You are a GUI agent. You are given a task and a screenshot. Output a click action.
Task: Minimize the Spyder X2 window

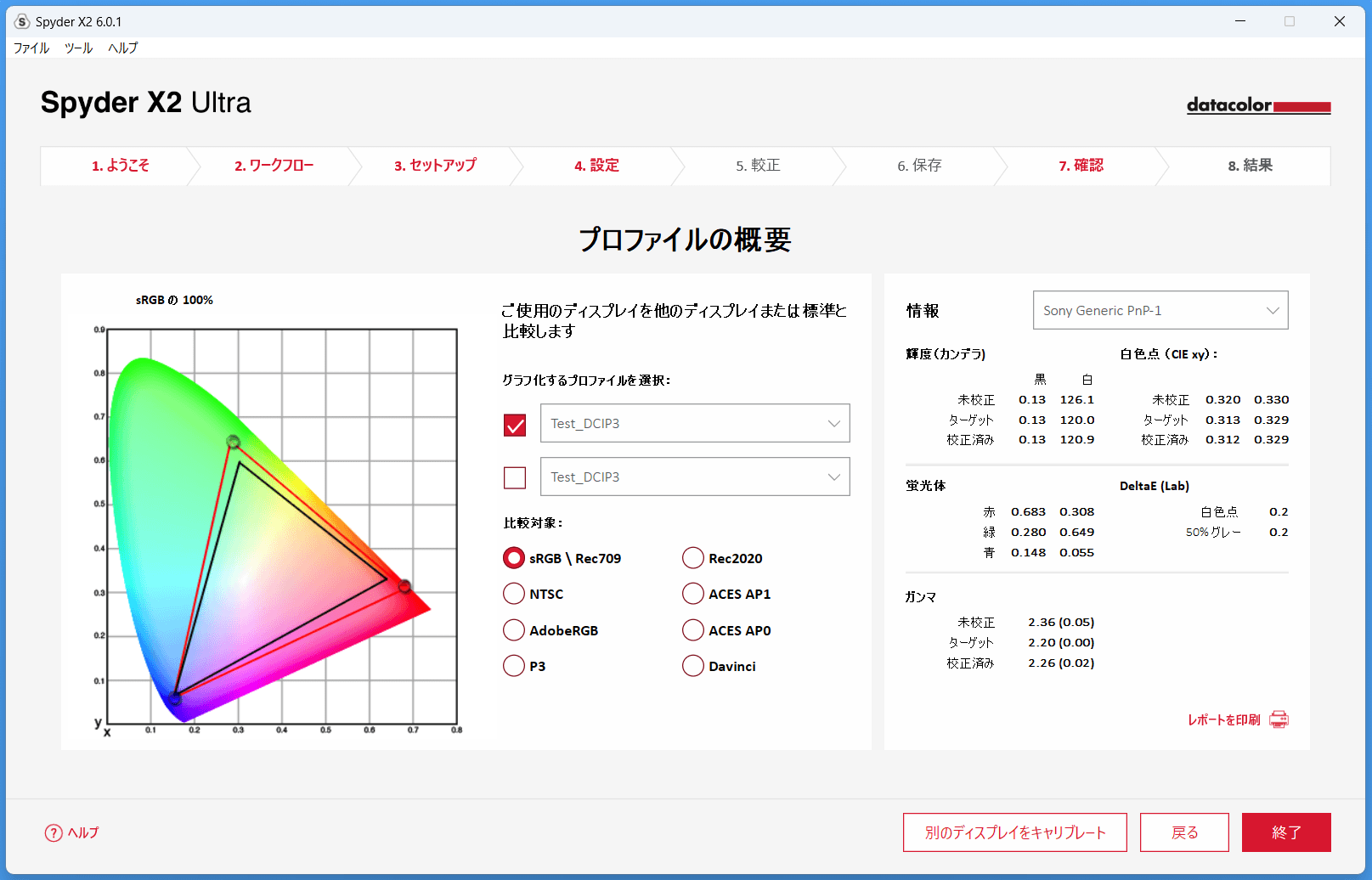(1240, 21)
